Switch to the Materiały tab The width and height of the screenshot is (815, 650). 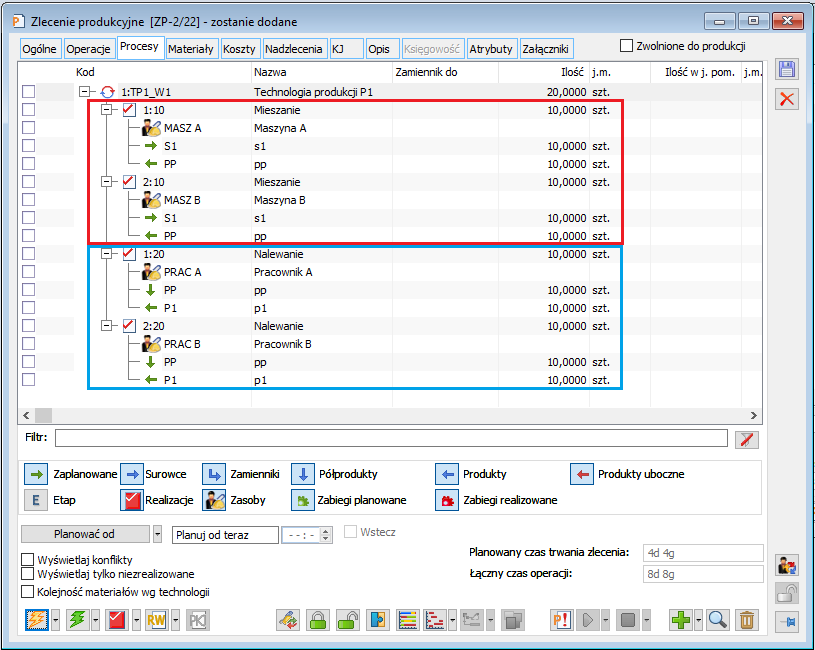(190, 48)
